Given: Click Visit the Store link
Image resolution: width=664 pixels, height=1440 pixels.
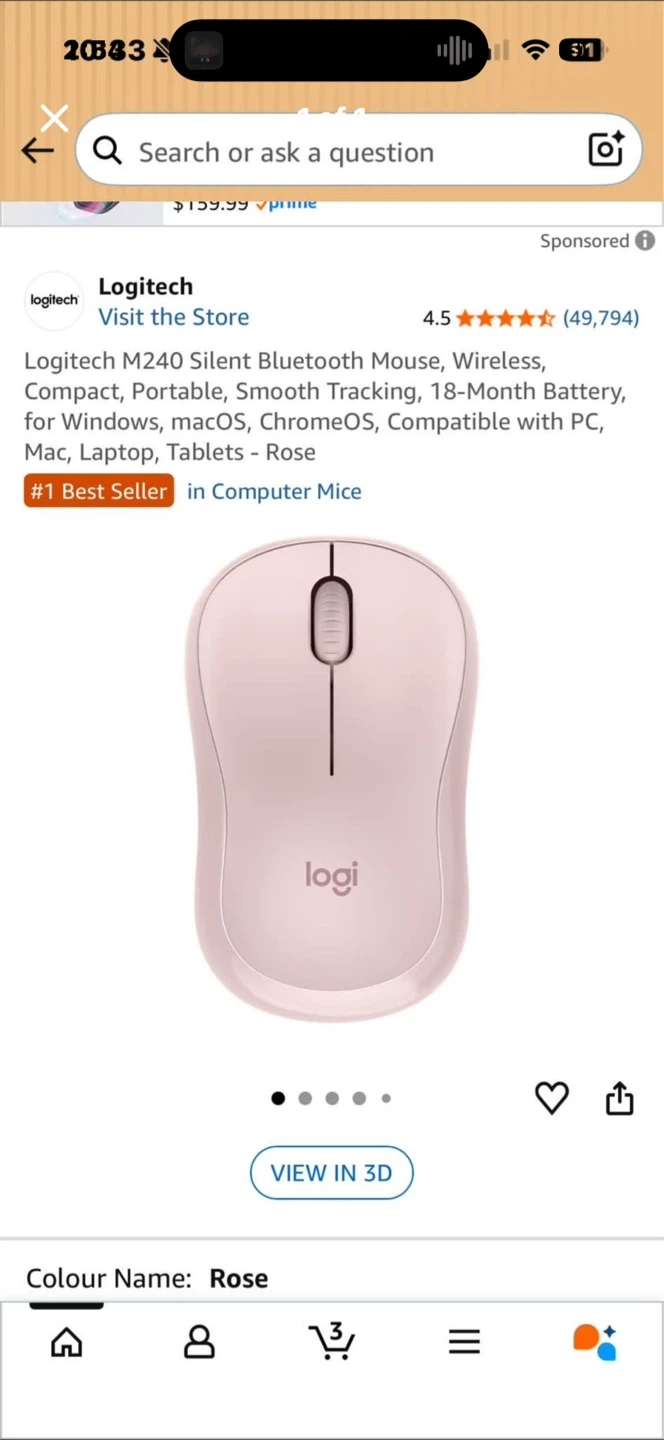Looking at the screenshot, I should tap(174, 317).
